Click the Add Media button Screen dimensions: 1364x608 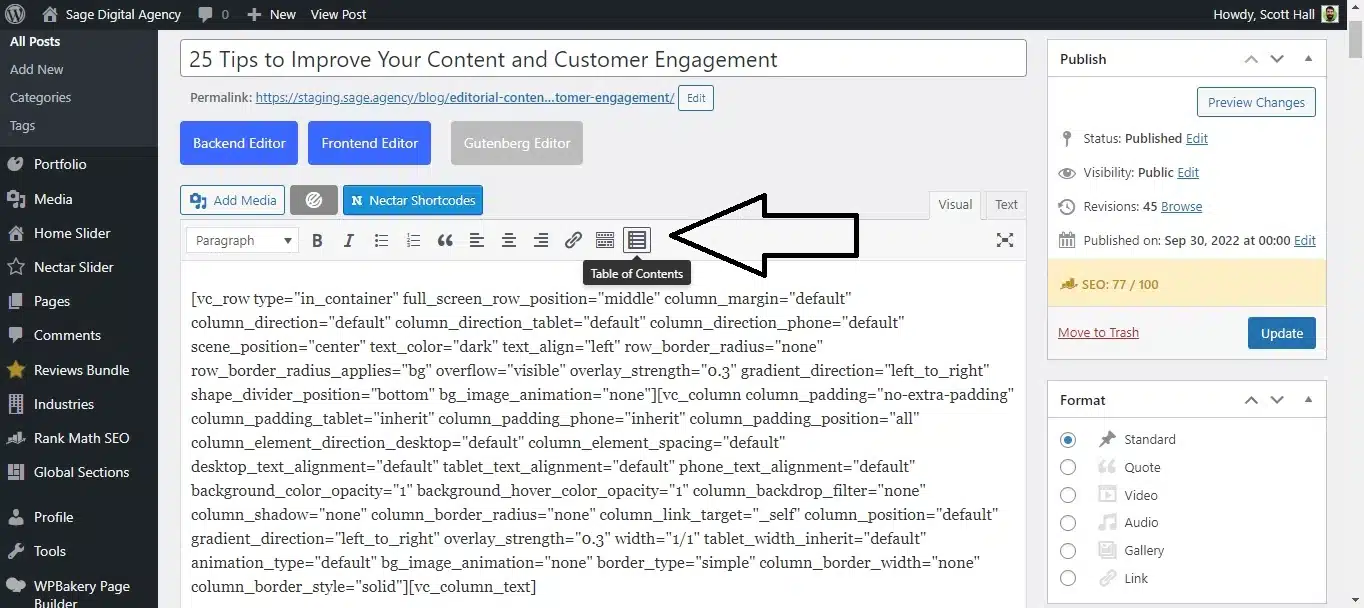click(x=233, y=200)
